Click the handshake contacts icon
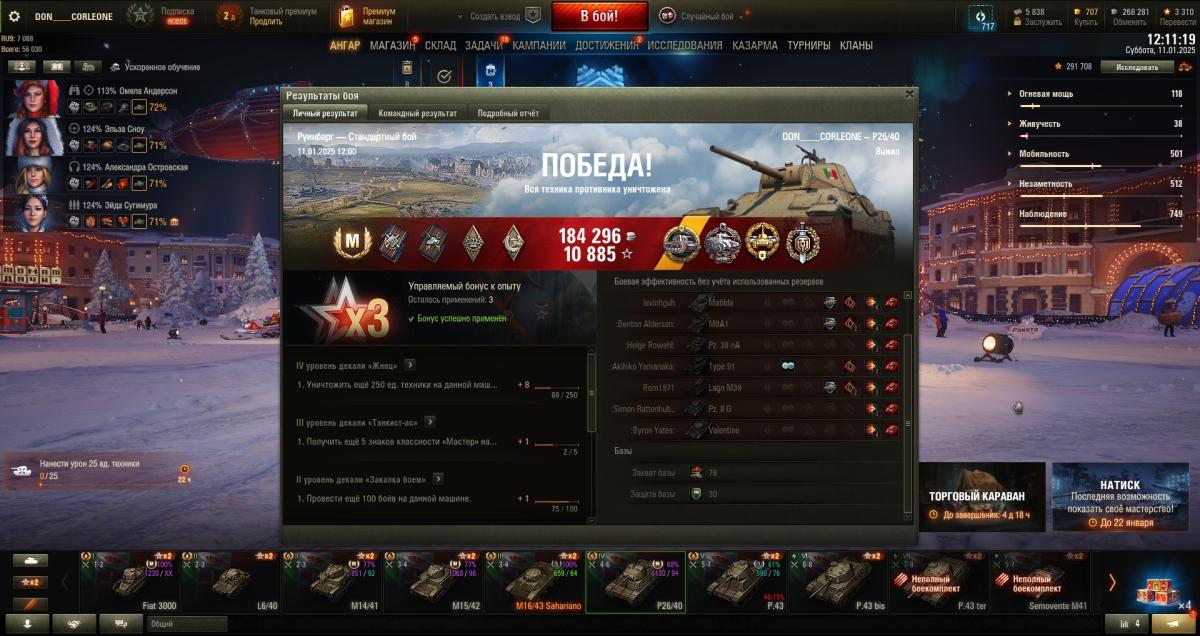Viewport: 1200px width, 636px height. coord(74,624)
